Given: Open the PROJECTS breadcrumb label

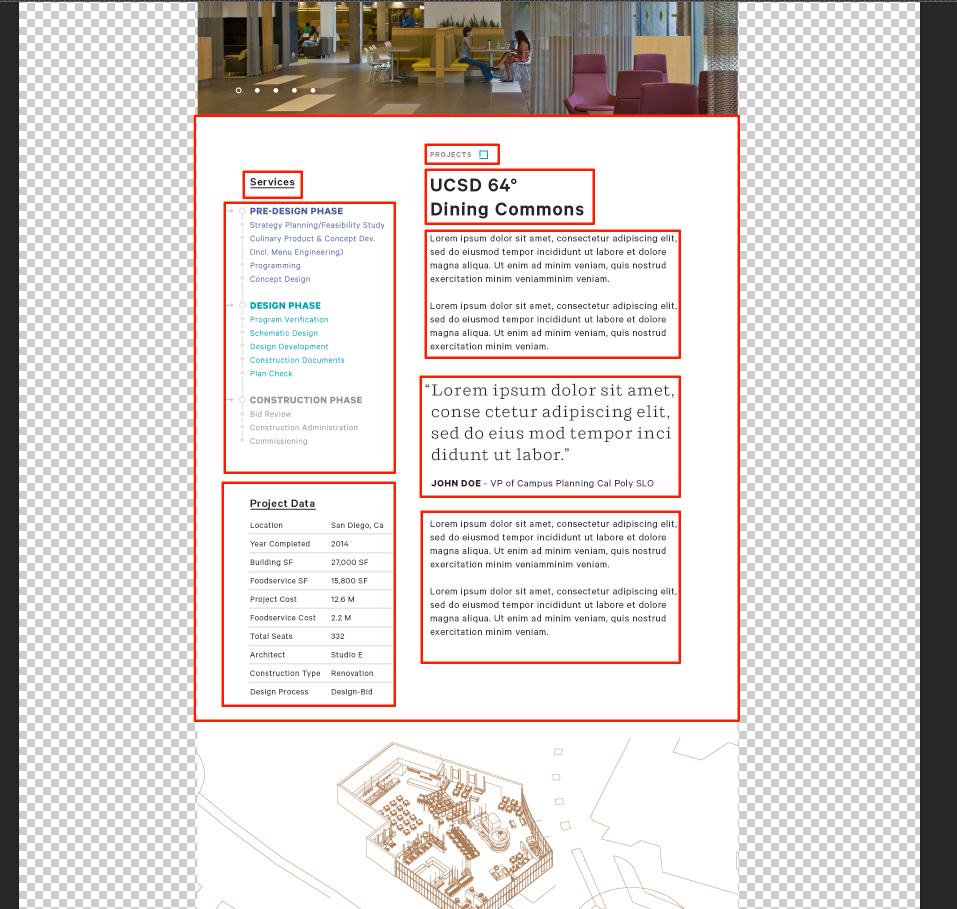Looking at the screenshot, I should click(450, 154).
